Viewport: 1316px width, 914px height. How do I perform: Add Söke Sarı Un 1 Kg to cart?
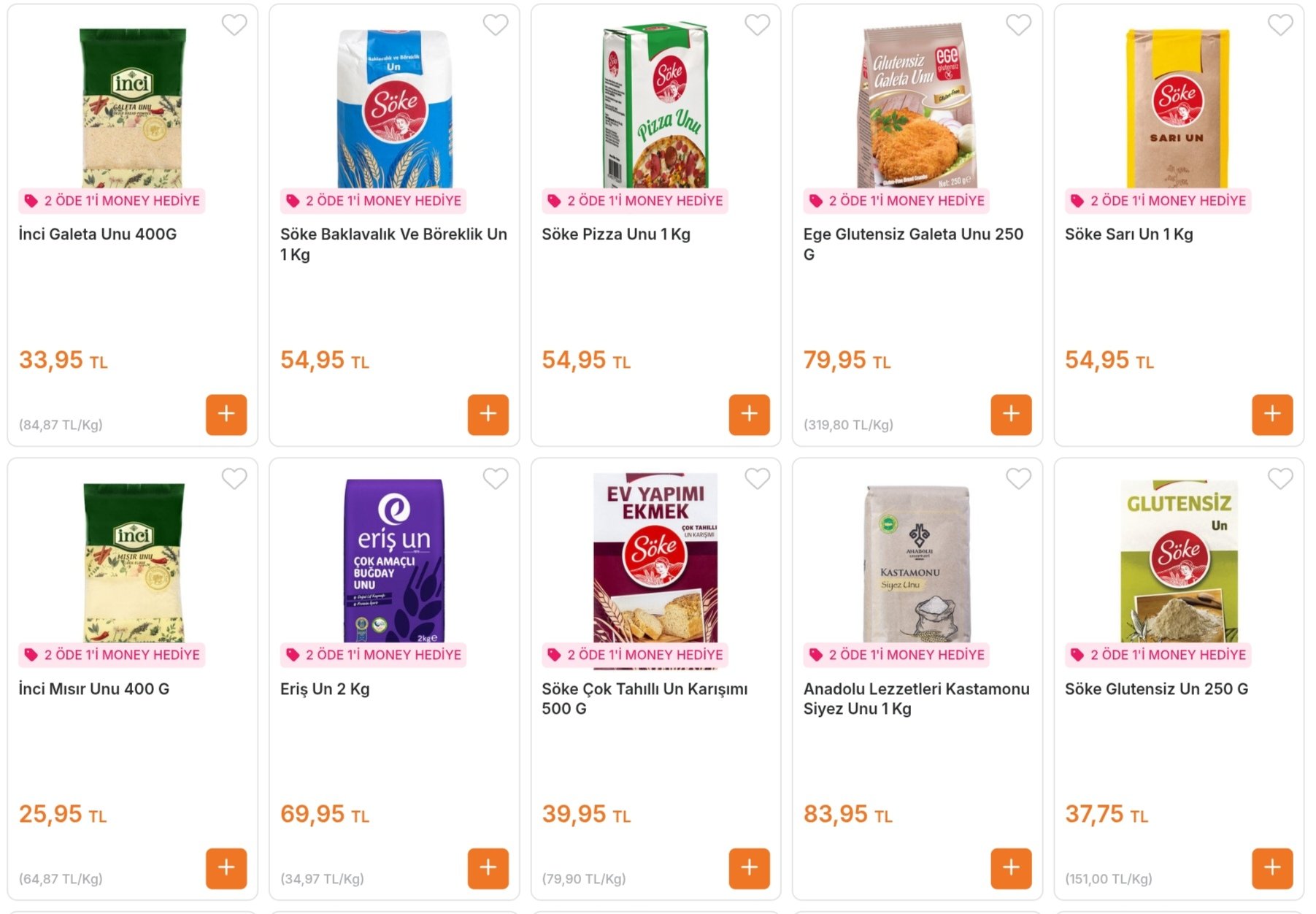1272,415
